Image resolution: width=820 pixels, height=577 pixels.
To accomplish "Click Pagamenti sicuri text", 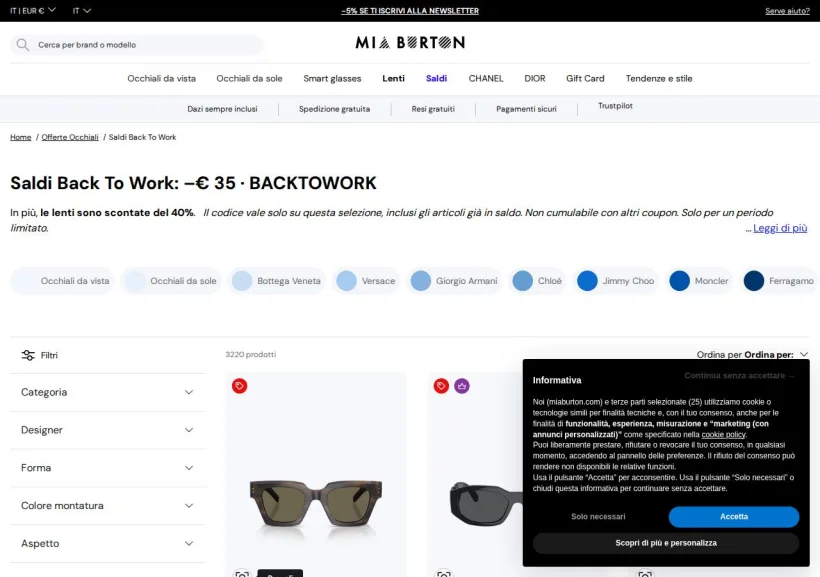I will [526, 109].
